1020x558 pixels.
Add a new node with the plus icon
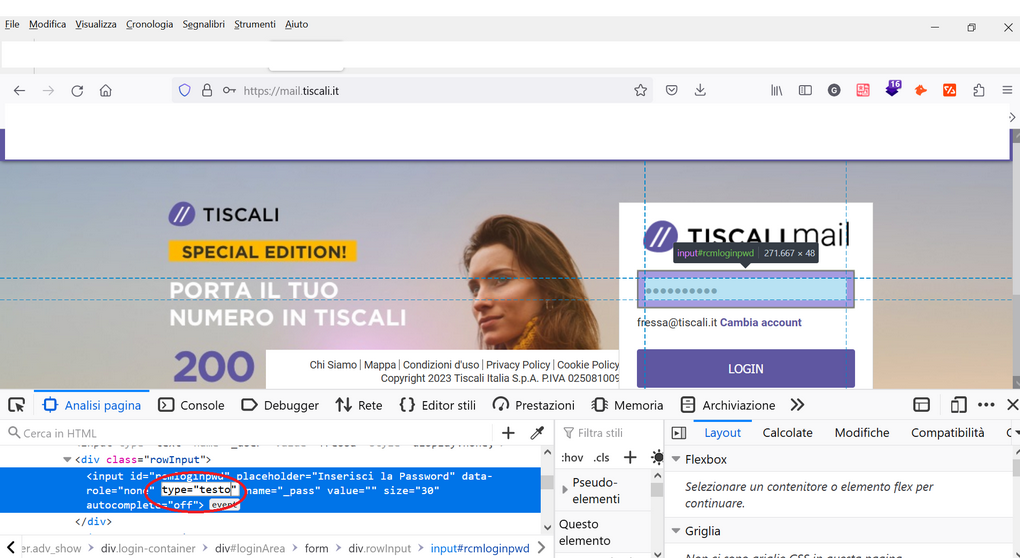(x=508, y=432)
